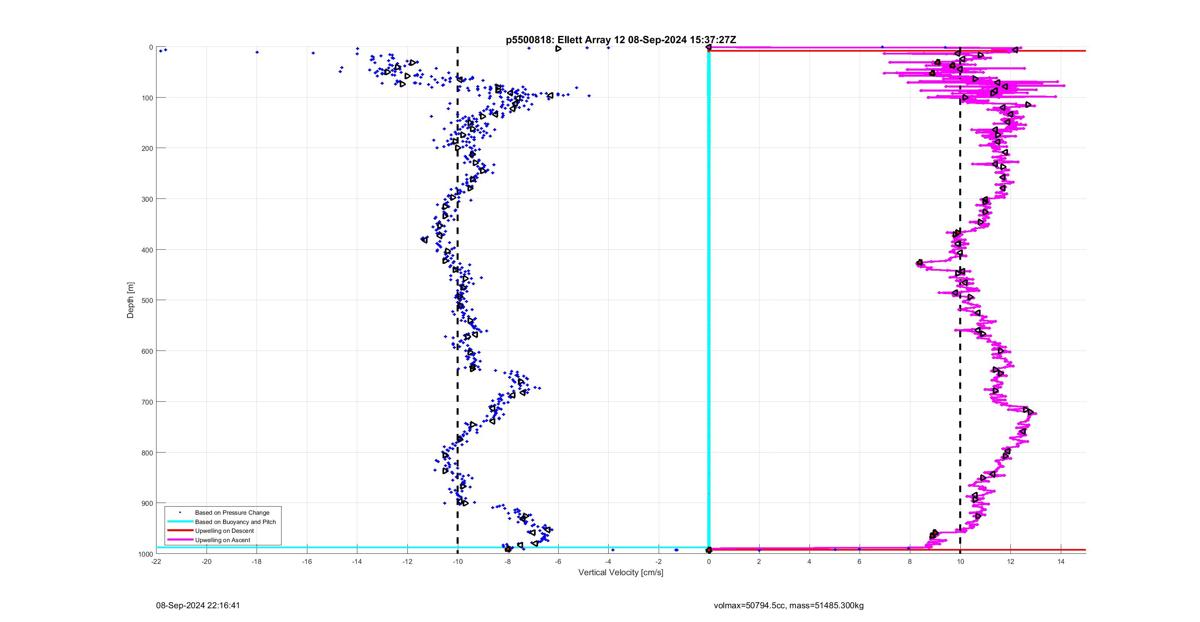
Task: Click legend entry 'Based on Buoyancy and Pitch'
Action: pyautogui.click(x=236, y=522)
